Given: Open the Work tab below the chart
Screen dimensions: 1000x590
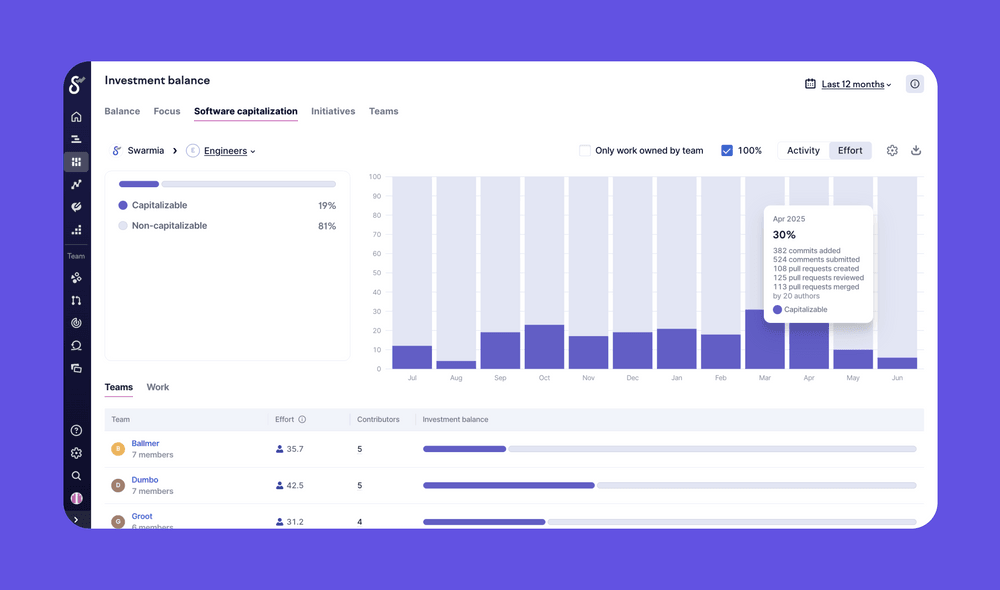Looking at the screenshot, I should pos(157,387).
